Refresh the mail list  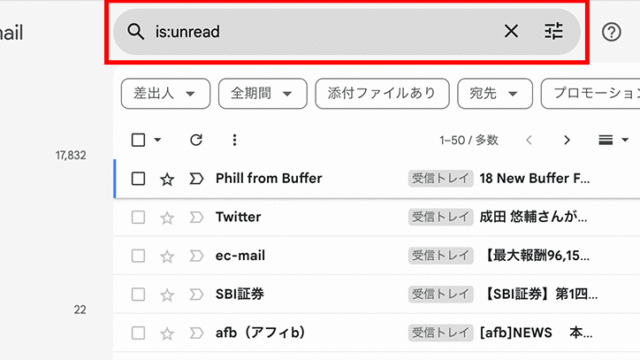[196, 140]
